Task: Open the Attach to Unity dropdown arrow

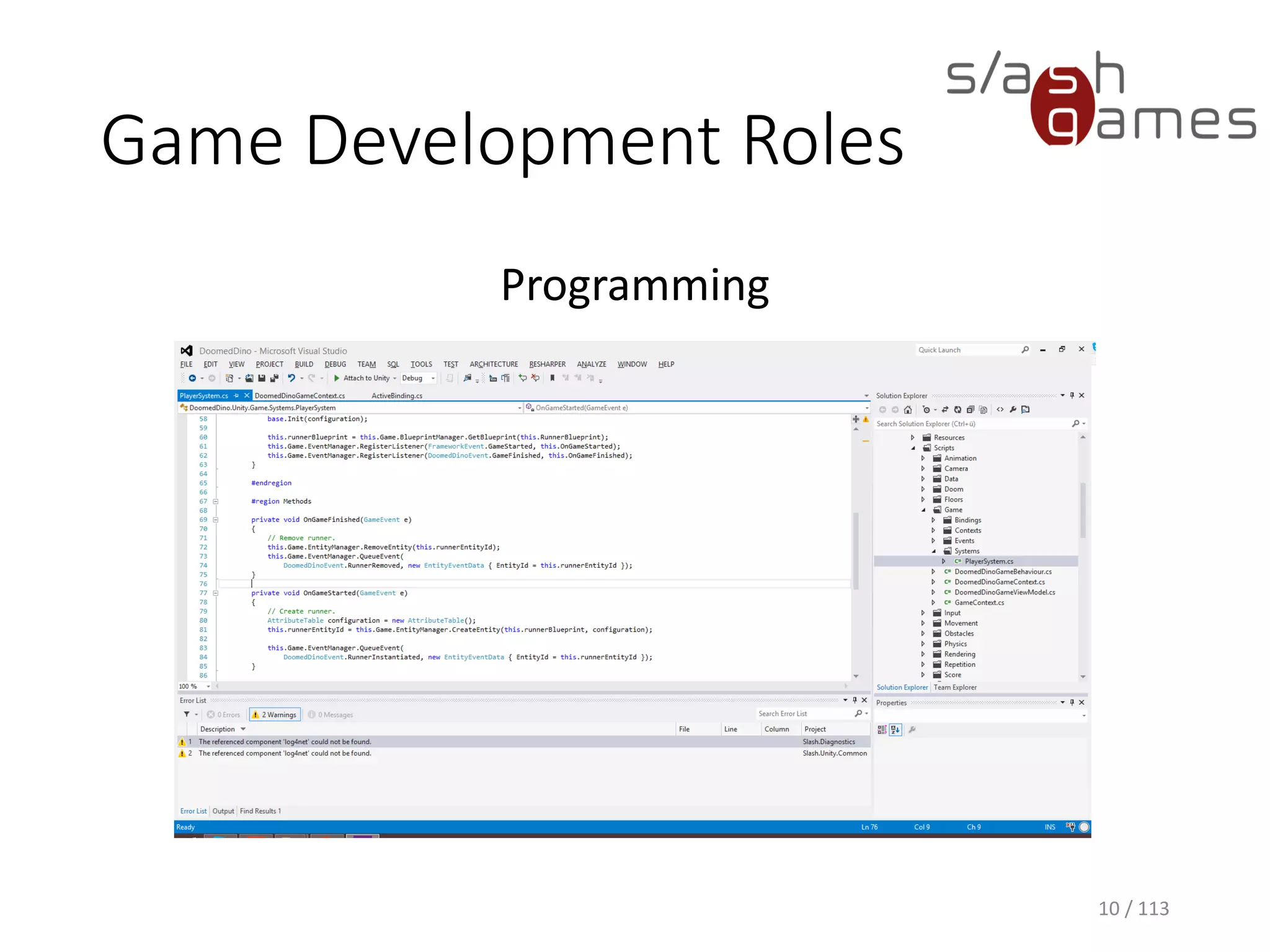Action: pyautogui.click(x=394, y=378)
